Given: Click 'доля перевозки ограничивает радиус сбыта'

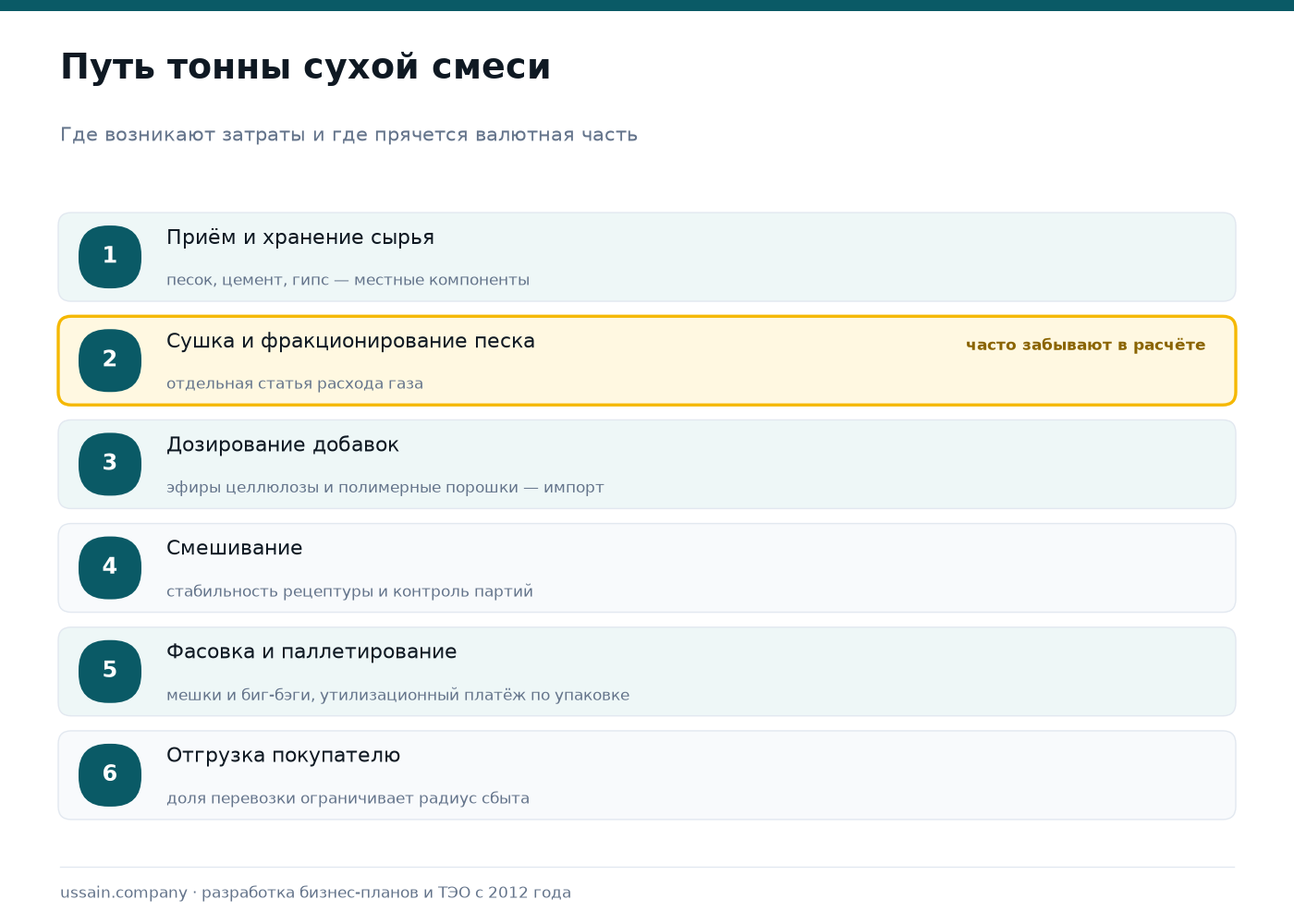Looking at the screenshot, I should click(348, 798).
